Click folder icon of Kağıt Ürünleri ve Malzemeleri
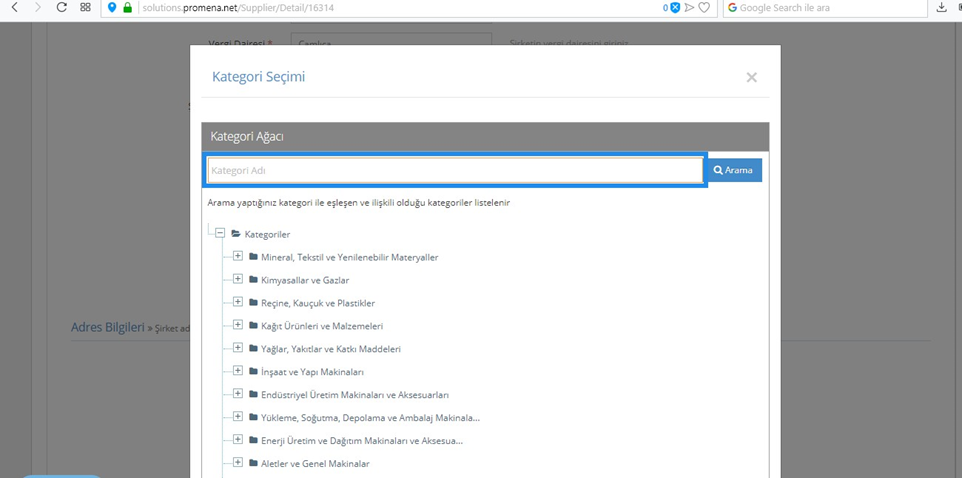Screen dimensions: 962x478 [253, 326]
